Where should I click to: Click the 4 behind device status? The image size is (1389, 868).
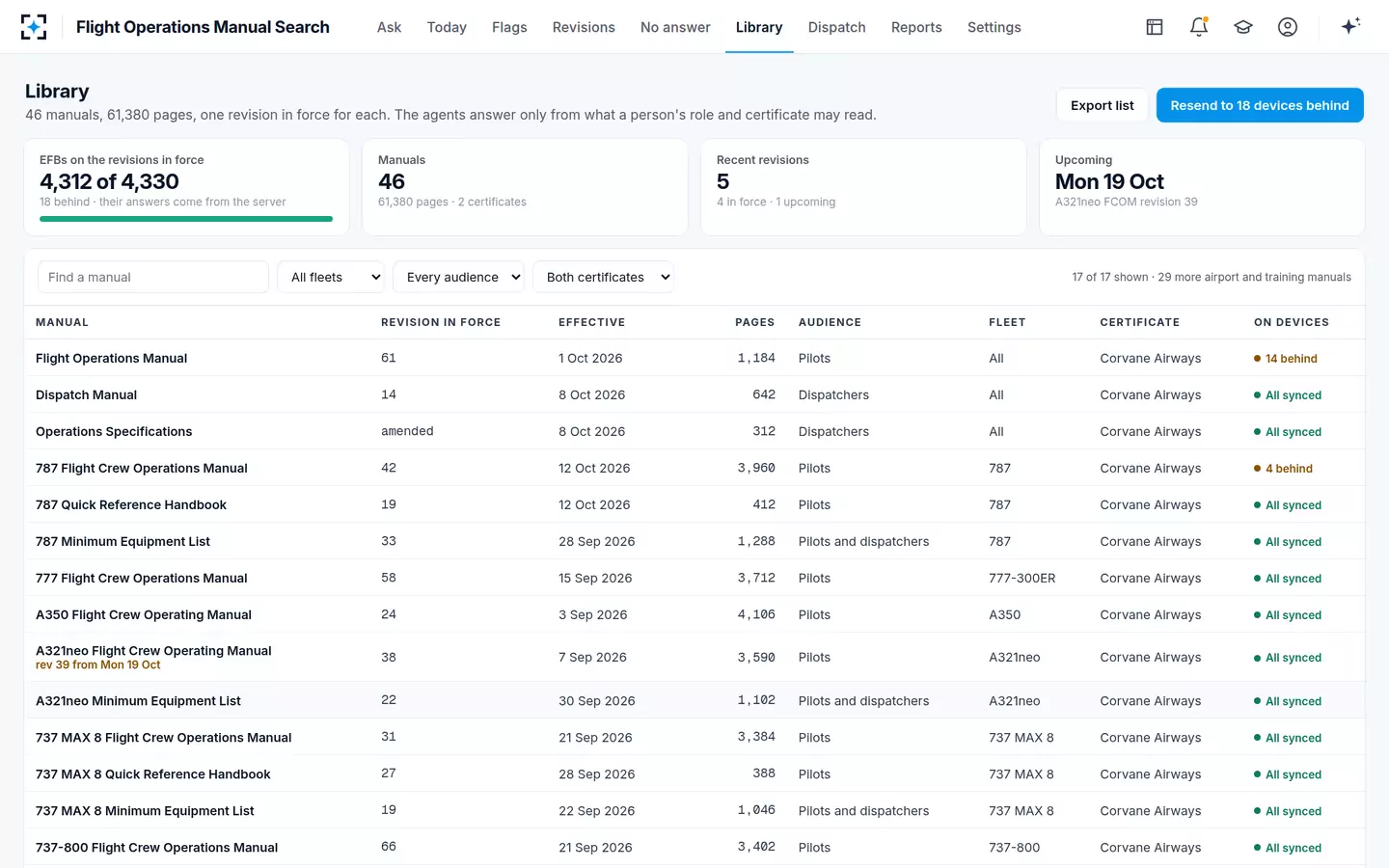tap(1283, 468)
